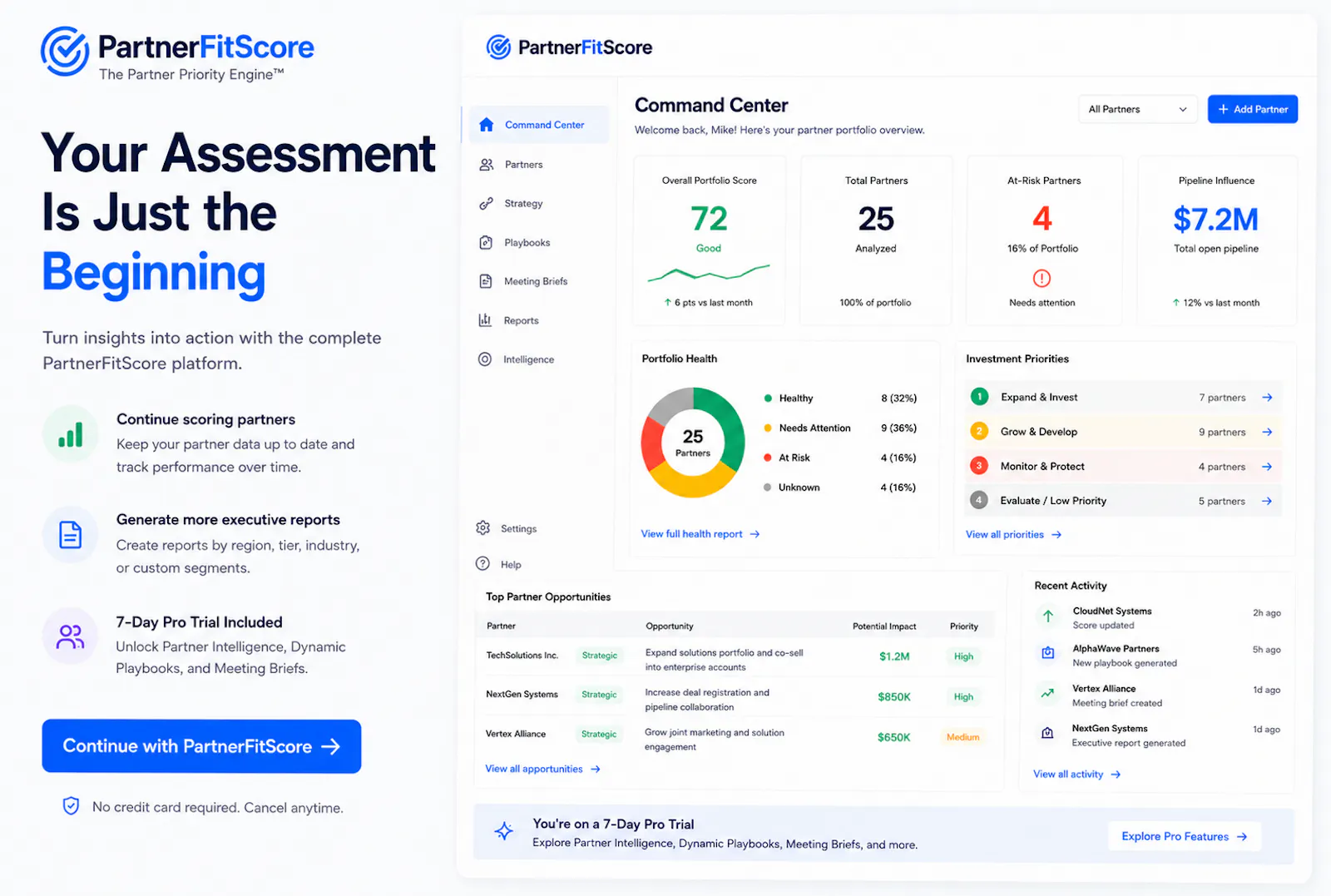This screenshot has height=896, width=1331.
Task: Click Continue with PartnerFitScore button
Action: tap(201, 746)
